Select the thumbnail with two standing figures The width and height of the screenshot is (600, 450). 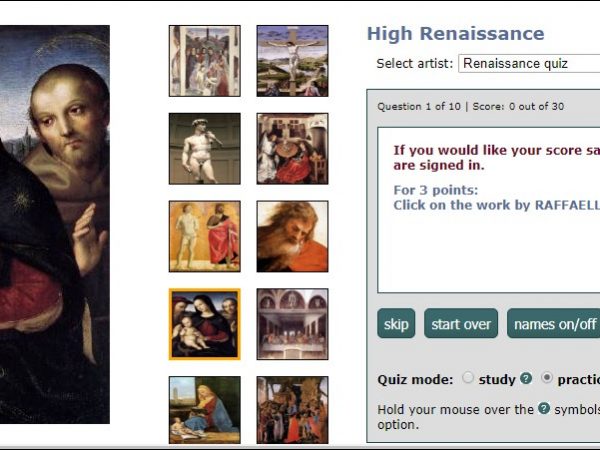tap(204, 237)
